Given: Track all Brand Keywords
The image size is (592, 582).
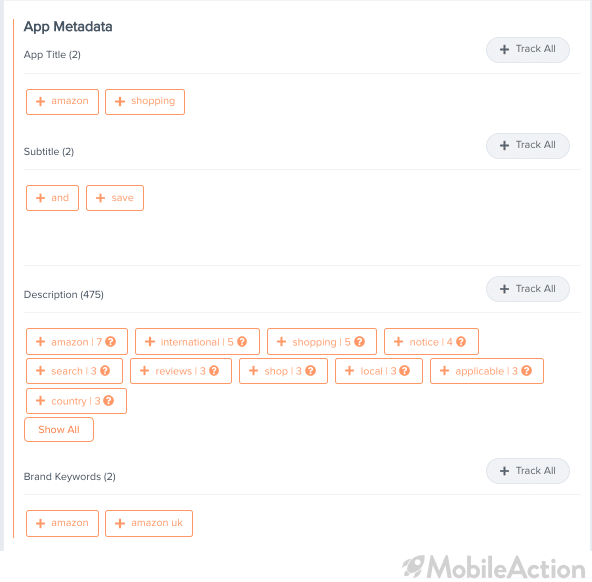Looking at the screenshot, I should 527,471.
